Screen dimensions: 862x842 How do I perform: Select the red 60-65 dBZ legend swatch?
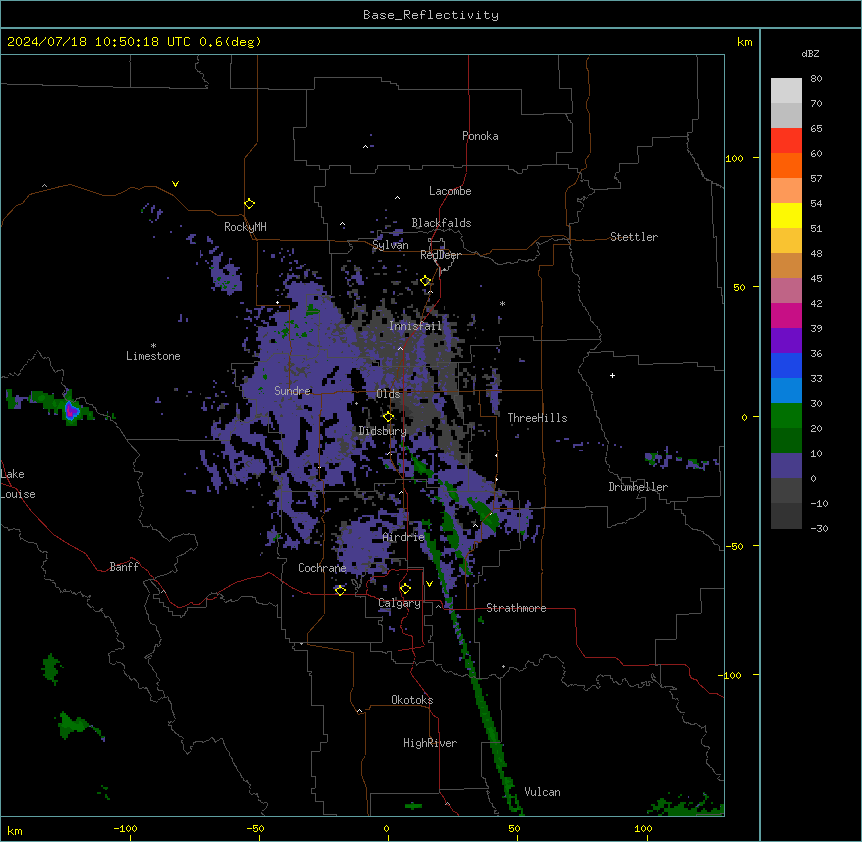pos(786,141)
